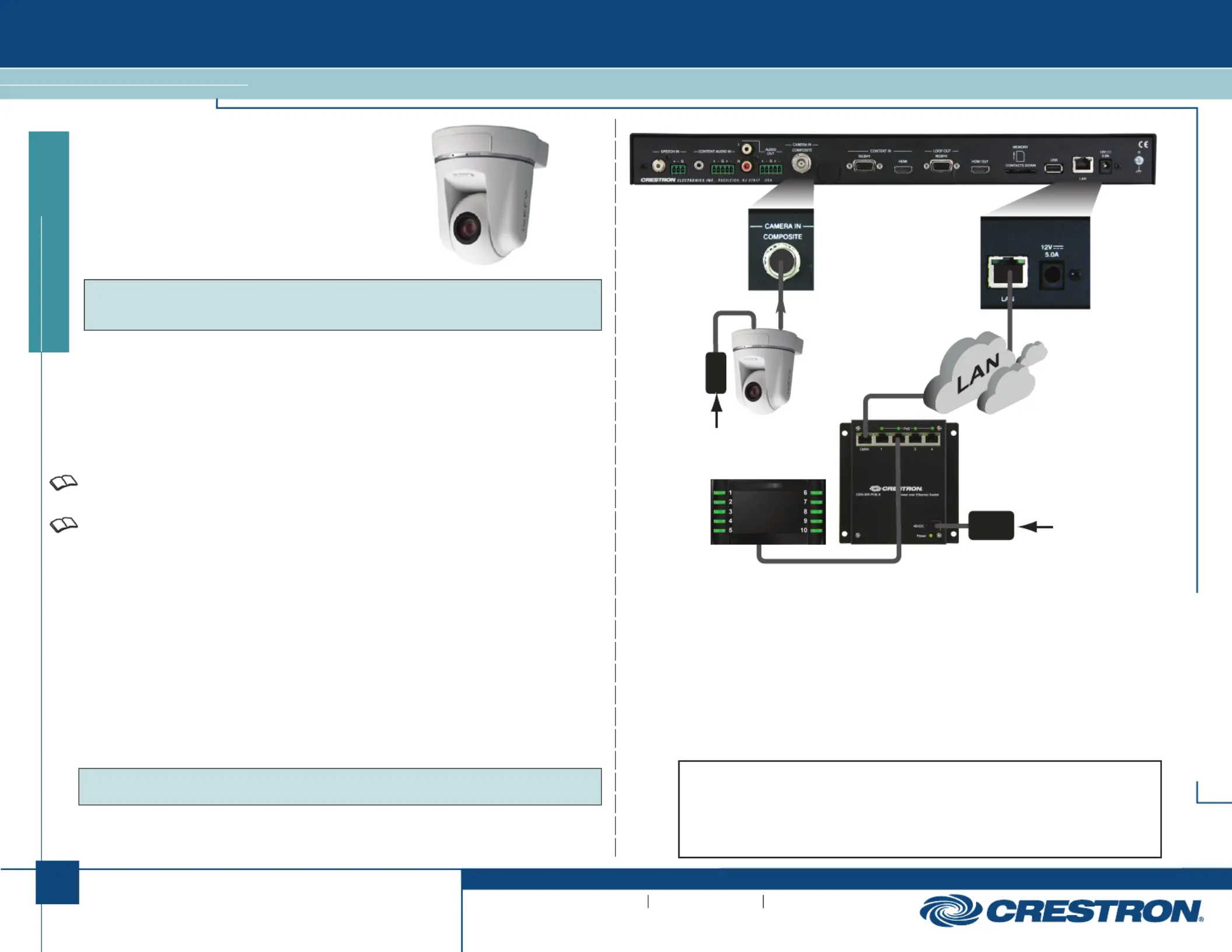
Task: Click the Uplink port on PoE switch
Action: coord(864,439)
